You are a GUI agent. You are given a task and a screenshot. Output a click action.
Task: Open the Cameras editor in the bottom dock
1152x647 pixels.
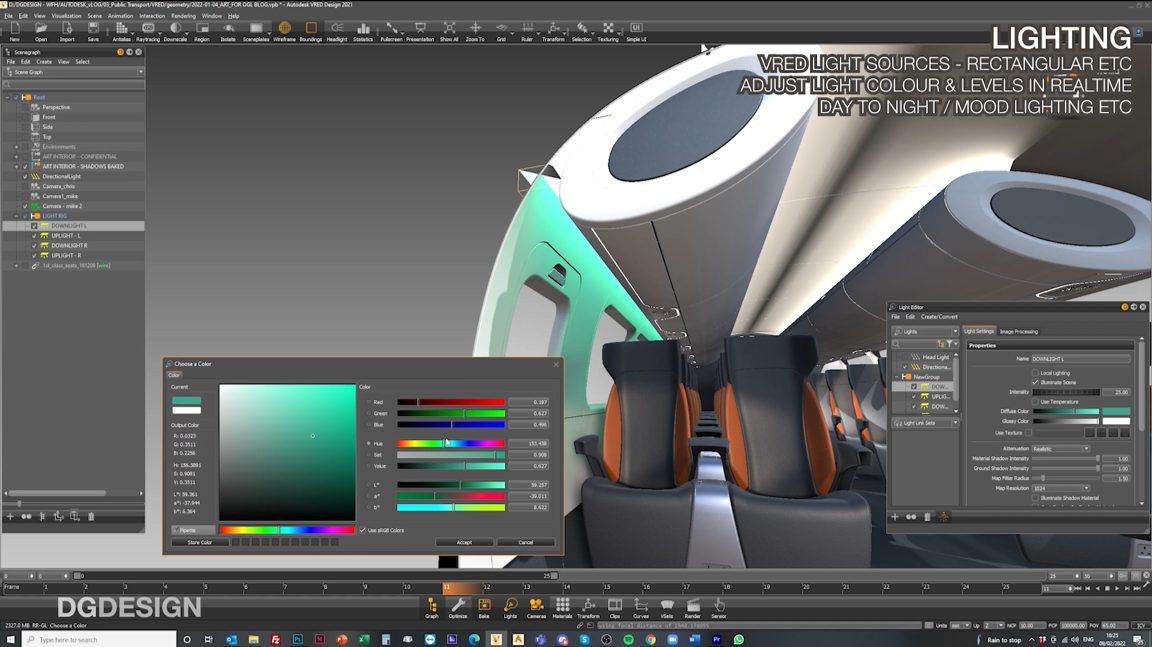(x=537, y=603)
